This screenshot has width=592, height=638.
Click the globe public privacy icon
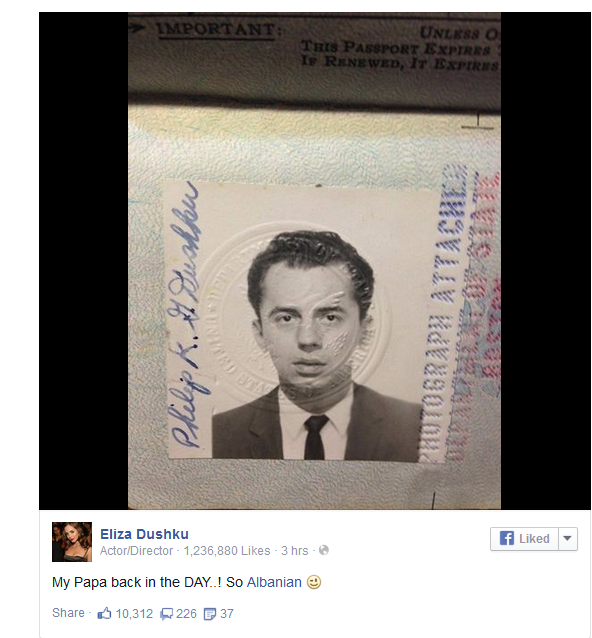(x=324, y=550)
